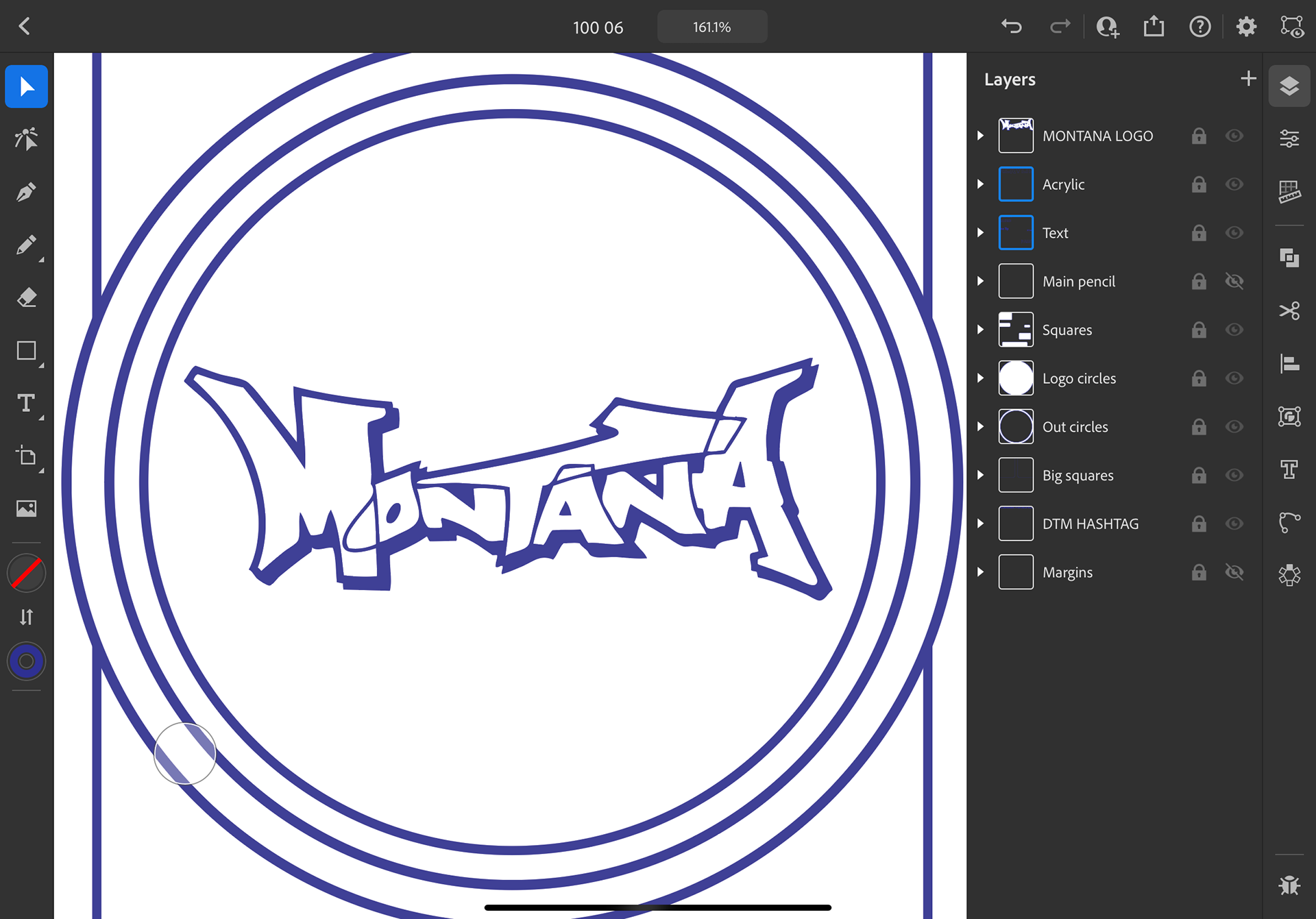This screenshot has width=1316, height=919.
Task: Select the Eraser tool
Action: click(26, 298)
